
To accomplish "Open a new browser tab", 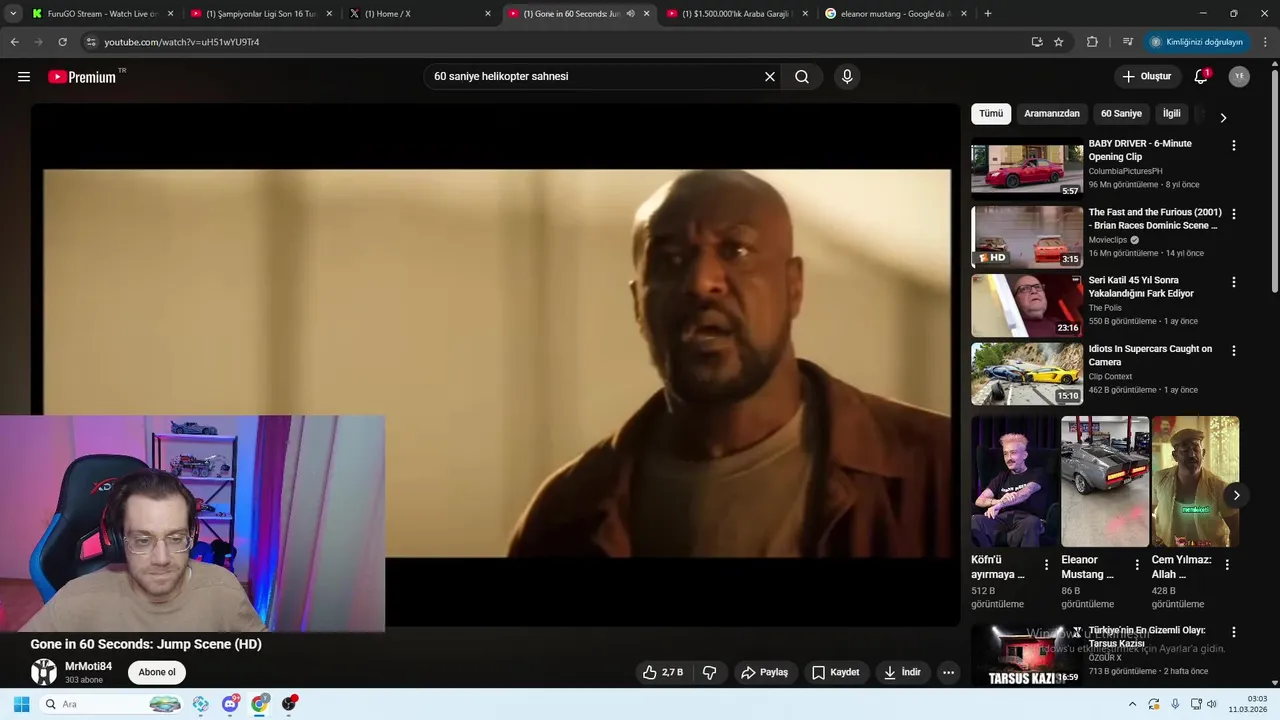I will [x=988, y=14].
